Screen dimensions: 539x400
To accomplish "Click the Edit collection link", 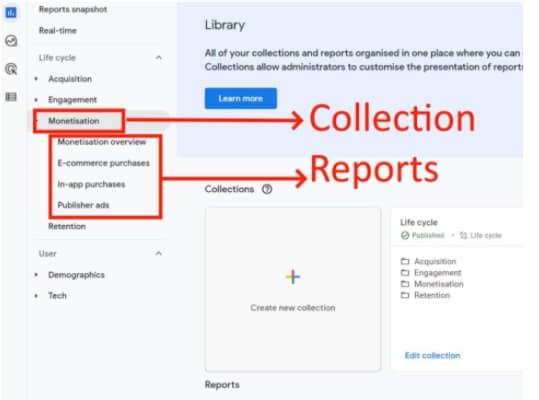I will (432, 355).
